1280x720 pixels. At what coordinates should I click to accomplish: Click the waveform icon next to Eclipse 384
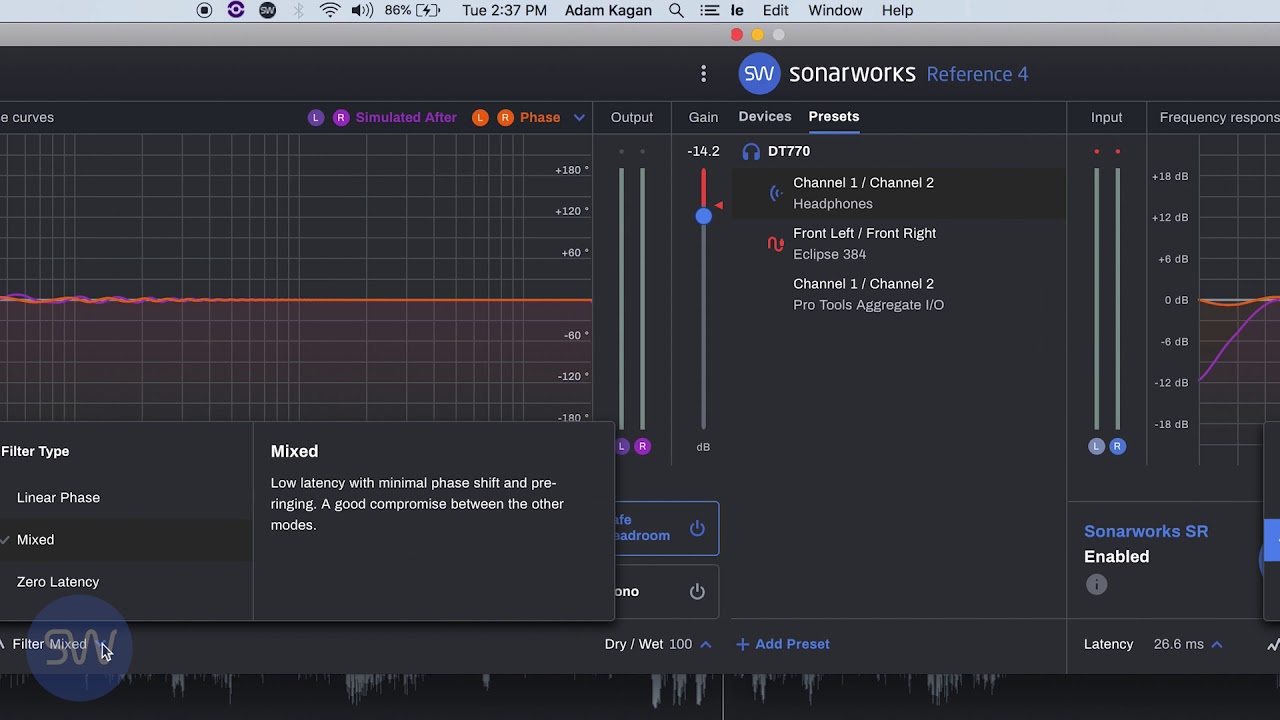click(775, 243)
